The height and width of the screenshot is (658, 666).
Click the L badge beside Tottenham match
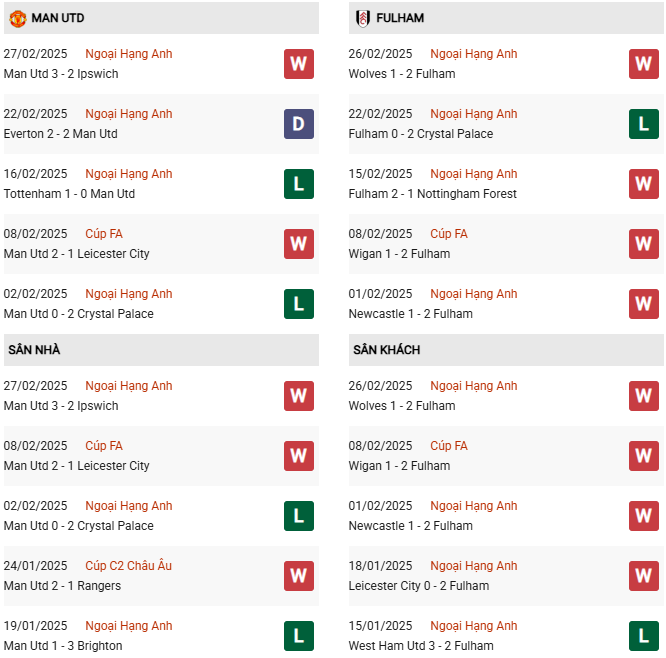[x=298, y=184]
